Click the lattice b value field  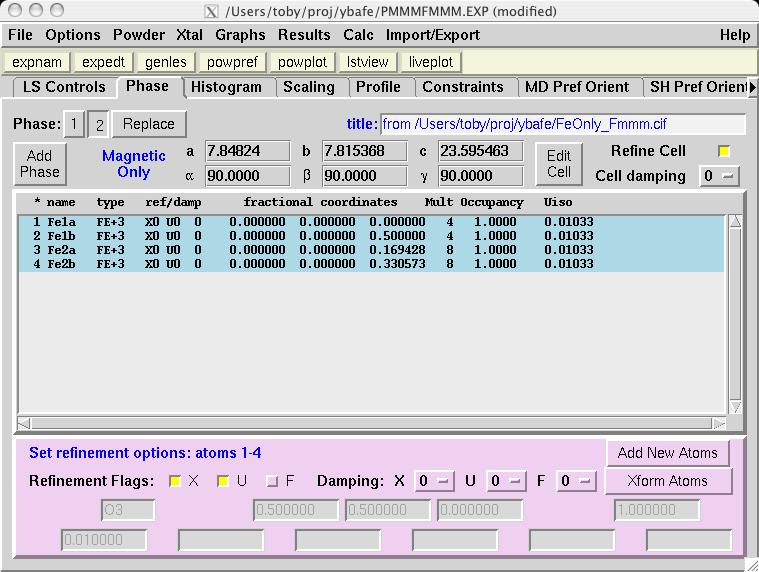pyautogui.click(x=364, y=151)
